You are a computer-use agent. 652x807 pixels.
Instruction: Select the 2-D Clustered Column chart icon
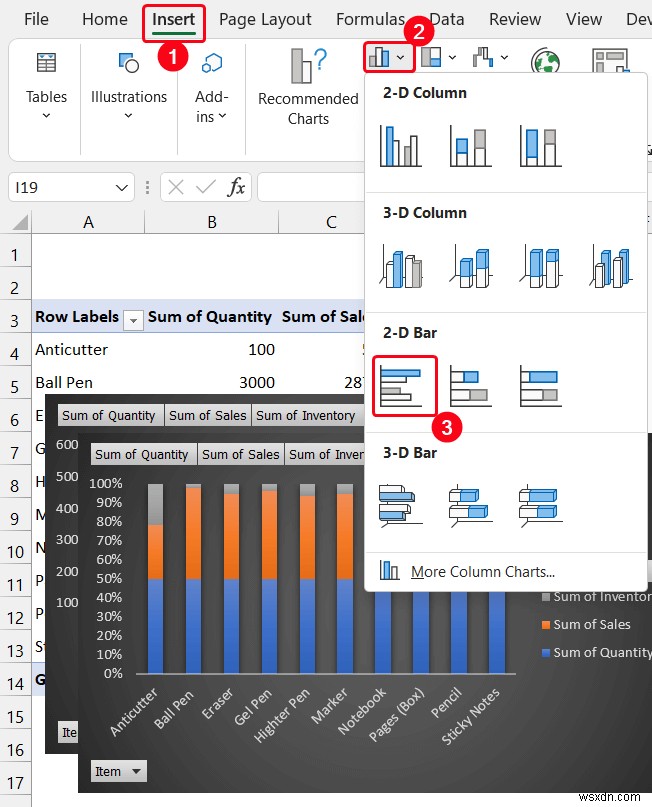pos(400,146)
